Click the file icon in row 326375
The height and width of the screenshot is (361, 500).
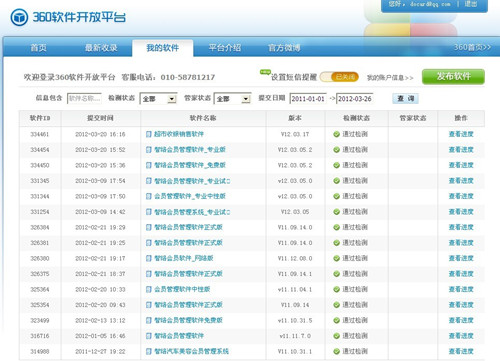tap(149, 274)
